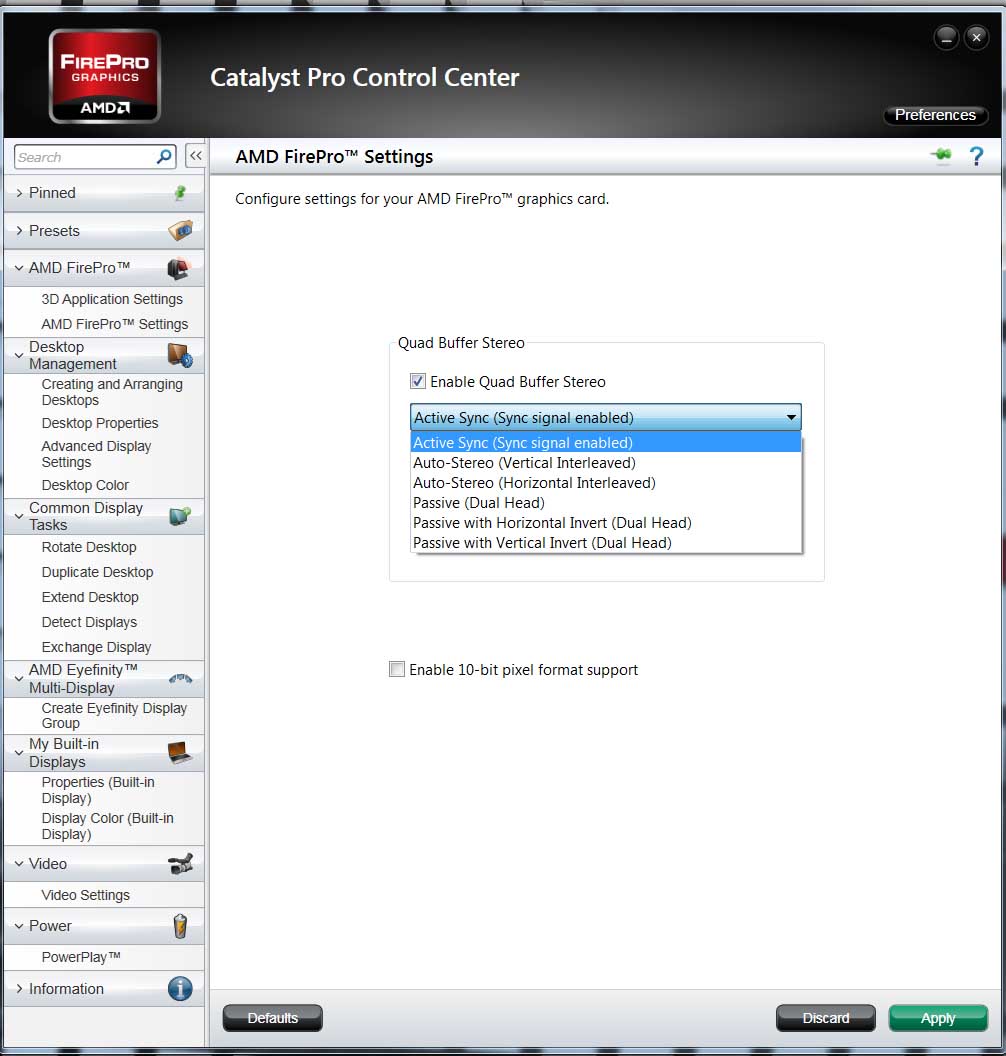Open 3D Application Settings
This screenshot has width=1006, height=1056.
click(112, 299)
